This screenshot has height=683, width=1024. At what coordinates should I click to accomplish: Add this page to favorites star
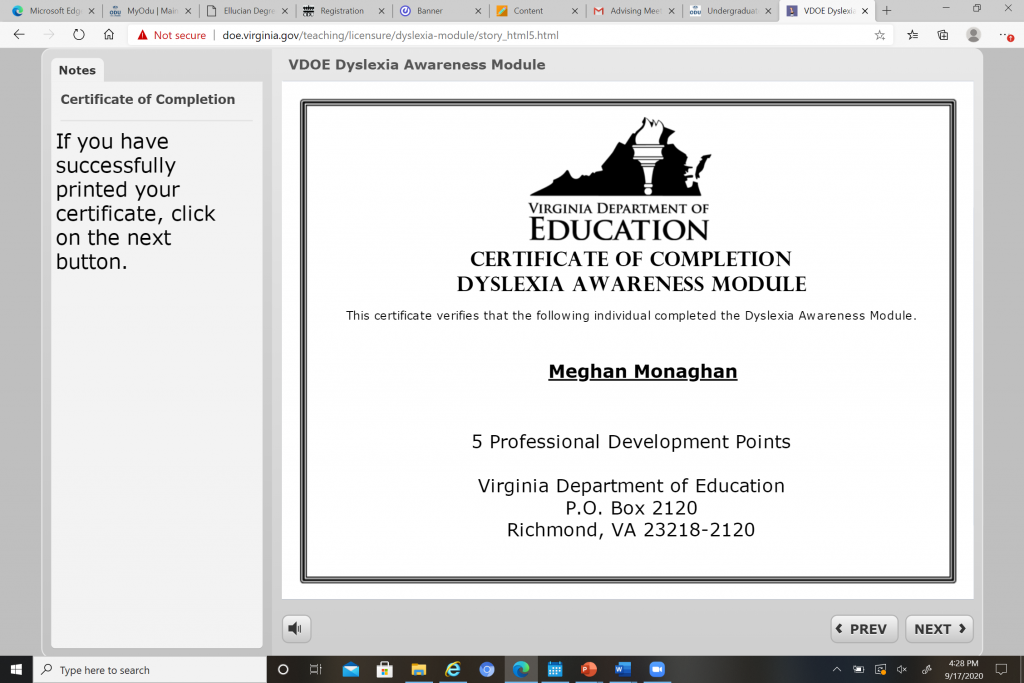click(880, 35)
